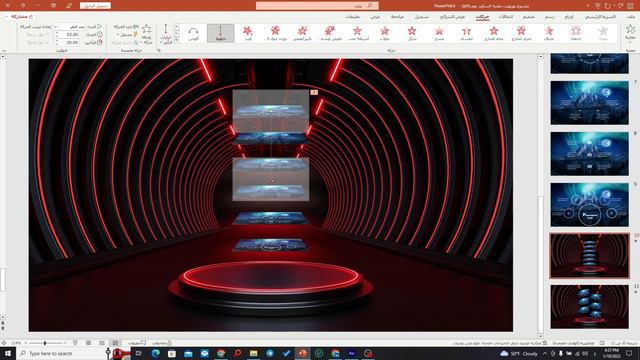Open the ملف (File) tab
Image resolution: width=640 pixels, height=360 pixels.
pos(631,17)
